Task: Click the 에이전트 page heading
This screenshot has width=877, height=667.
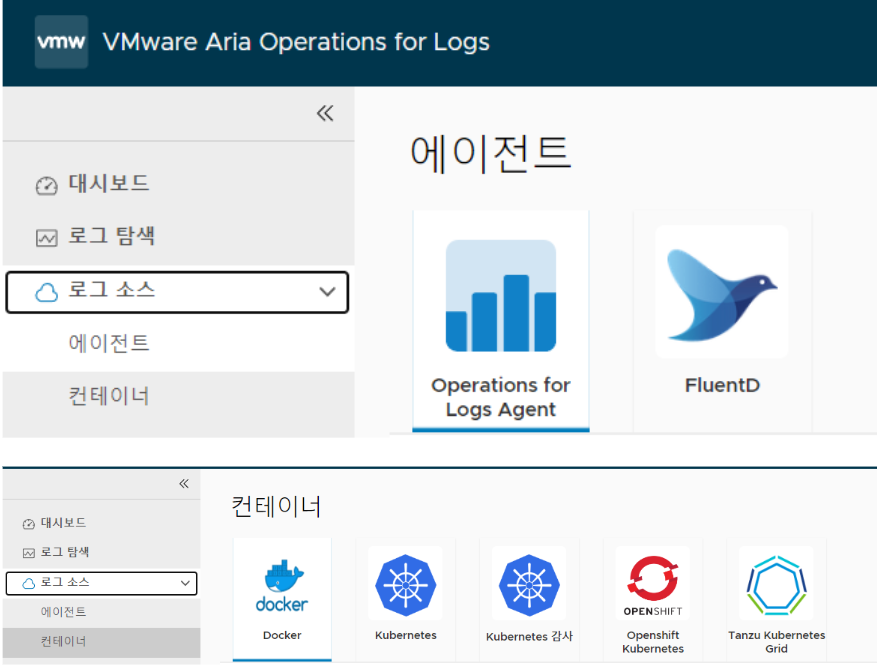Action: (491, 153)
